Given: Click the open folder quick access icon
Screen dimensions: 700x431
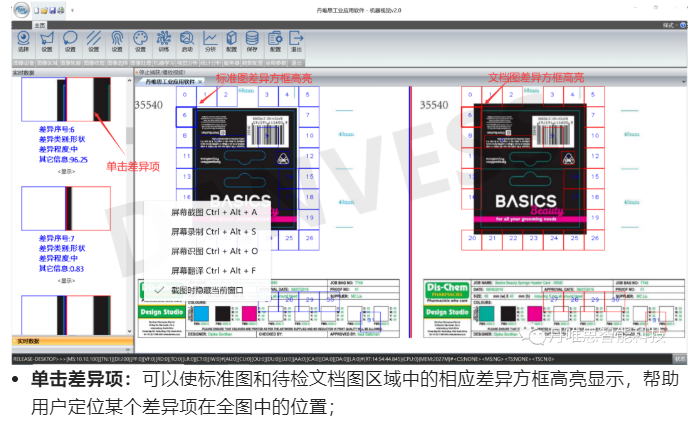Looking at the screenshot, I should point(44,10).
